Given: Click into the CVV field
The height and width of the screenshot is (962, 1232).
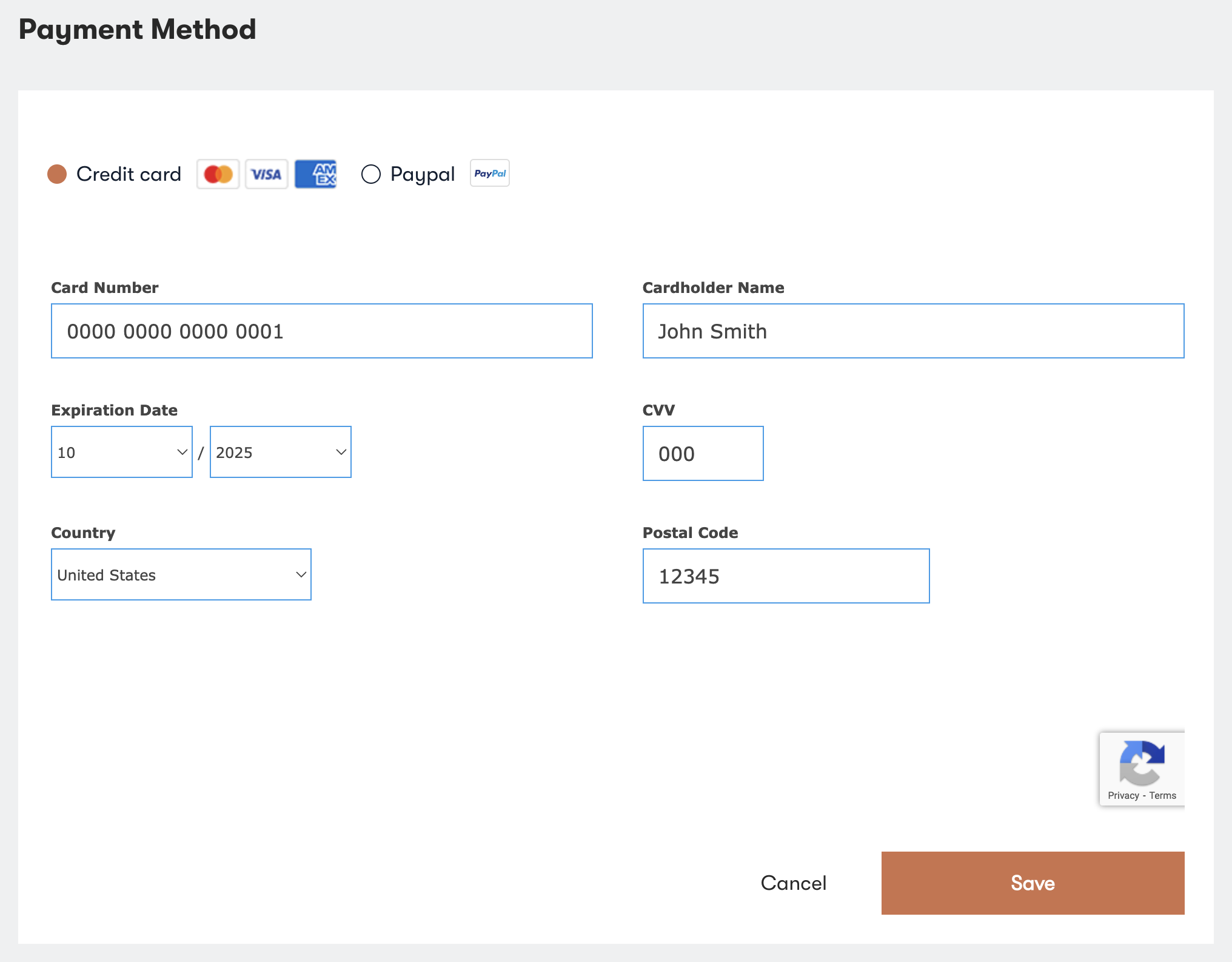Looking at the screenshot, I should 703,454.
